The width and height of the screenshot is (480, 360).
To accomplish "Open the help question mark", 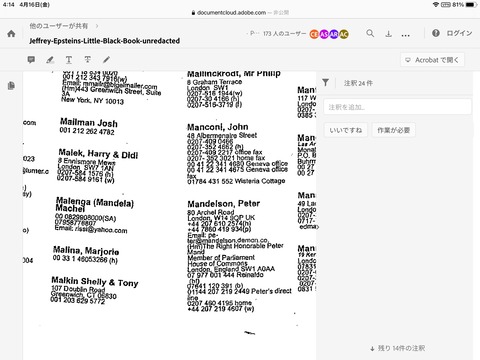I will coord(436,33).
